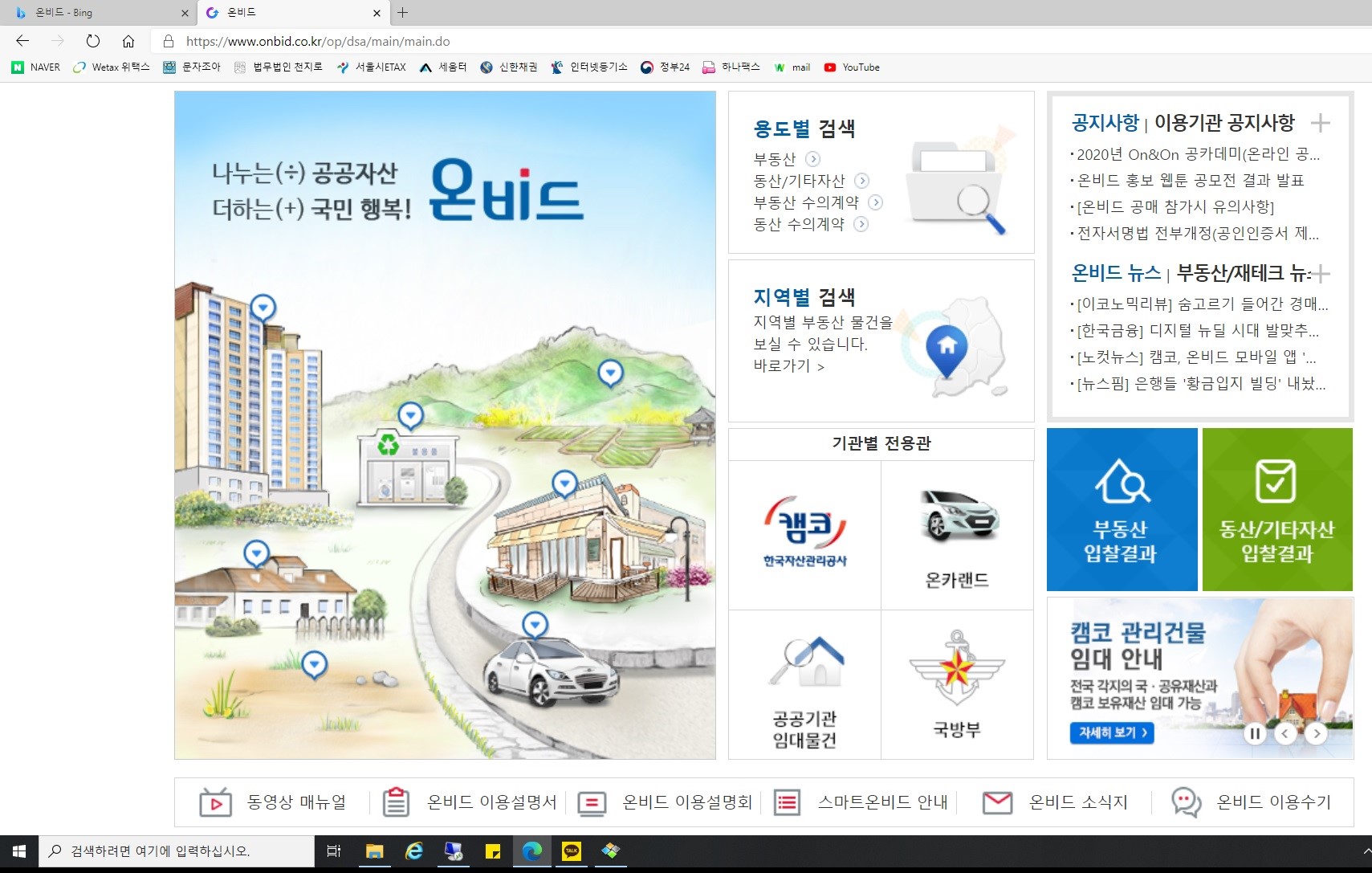Open the [뉴스핌] 은행들 news item
This screenshot has width=1372, height=873.
tap(1201, 384)
